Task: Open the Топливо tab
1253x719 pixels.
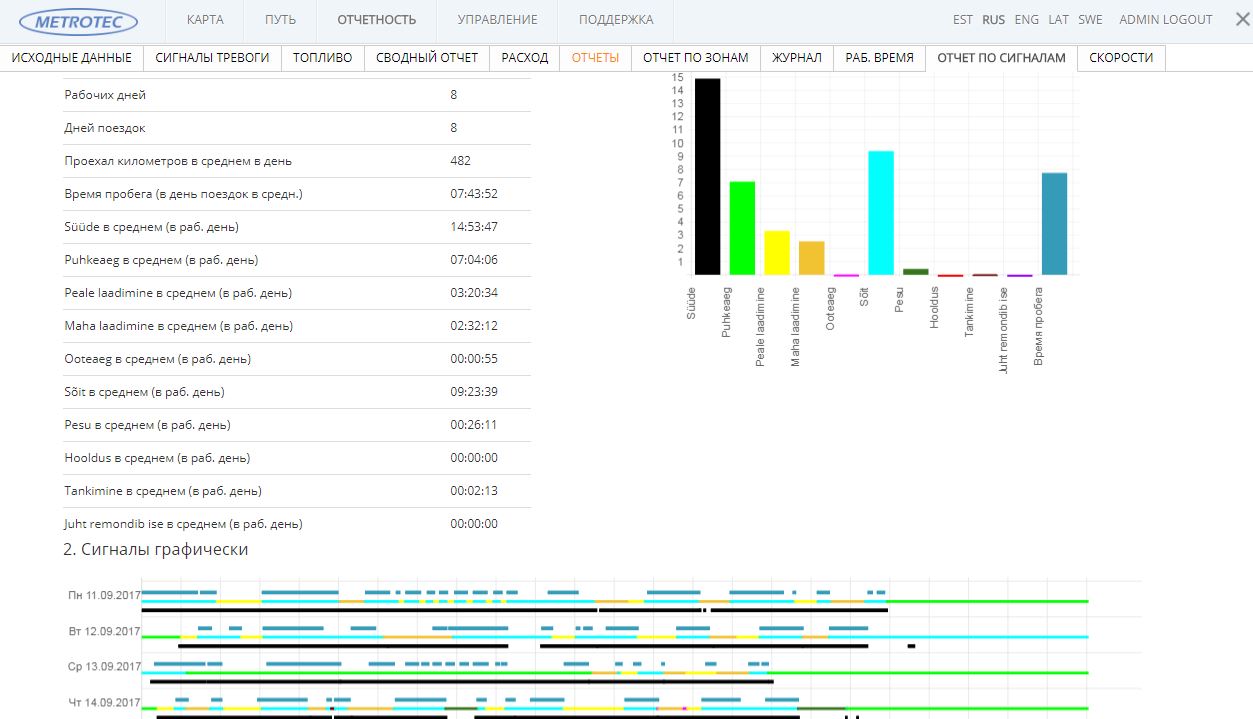Action: coord(322,58)
